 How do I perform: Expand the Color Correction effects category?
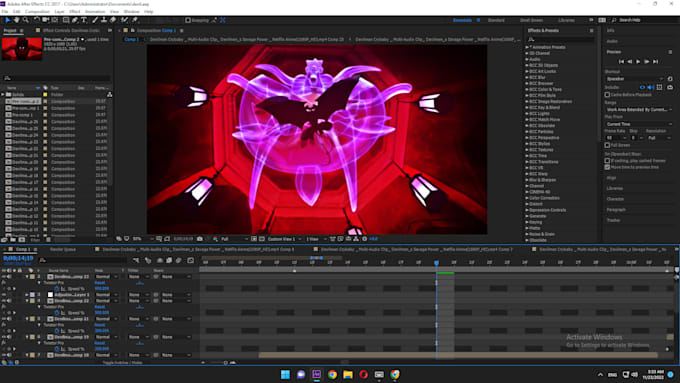[x=527, y=198]
